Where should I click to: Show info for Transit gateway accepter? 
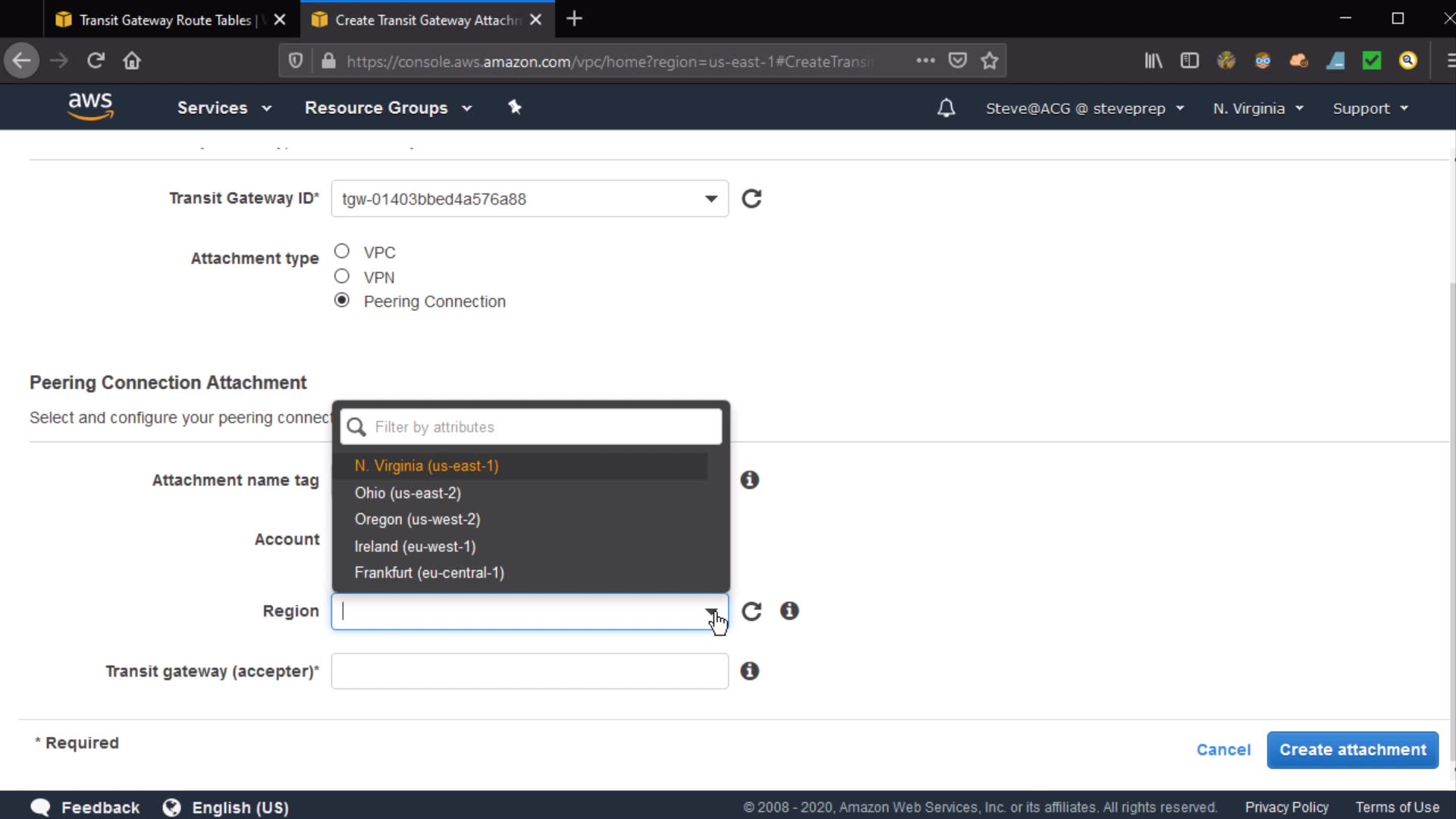(x=749, y=671)
